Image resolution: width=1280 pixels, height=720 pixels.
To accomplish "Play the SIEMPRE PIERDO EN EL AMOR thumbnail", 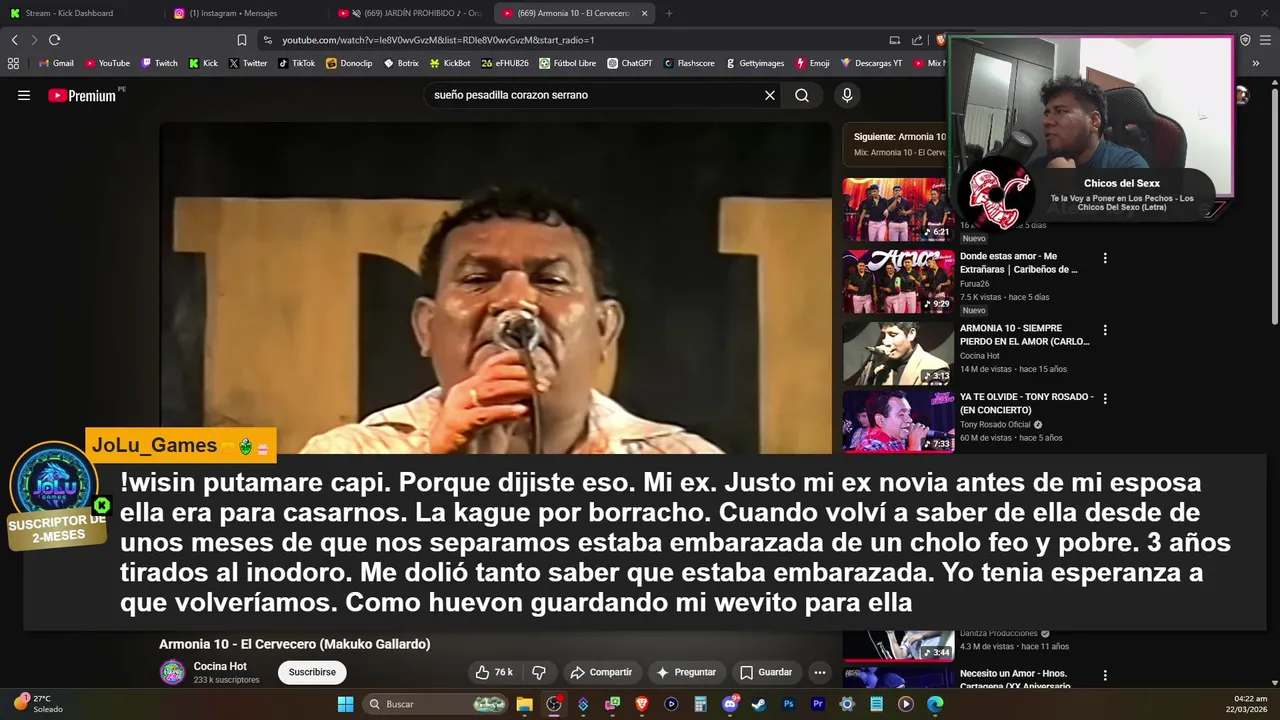I will [898, 354].
